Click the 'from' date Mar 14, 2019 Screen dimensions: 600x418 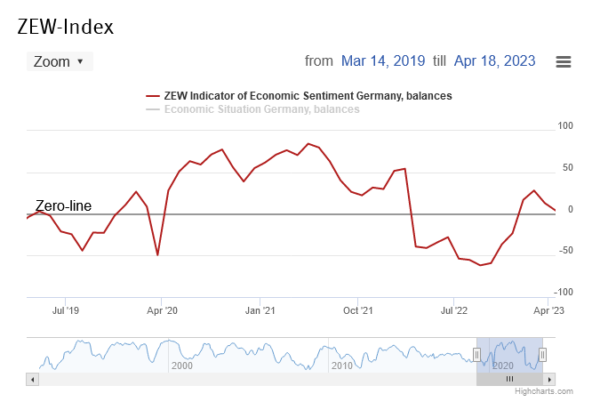[x=383, y=61]
